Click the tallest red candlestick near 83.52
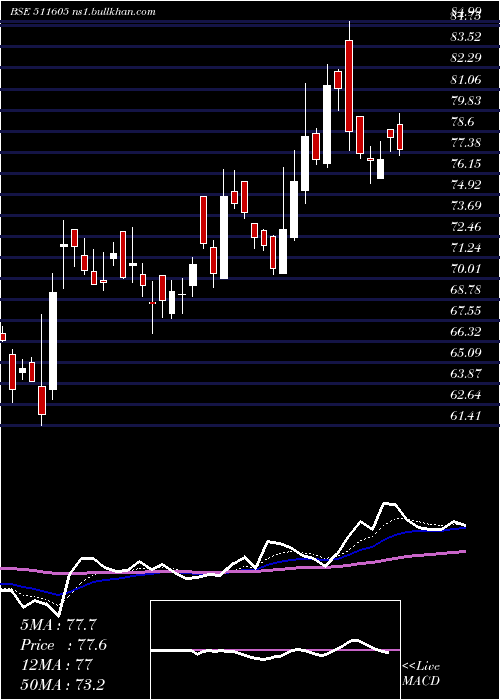 (x=349, y=86)
